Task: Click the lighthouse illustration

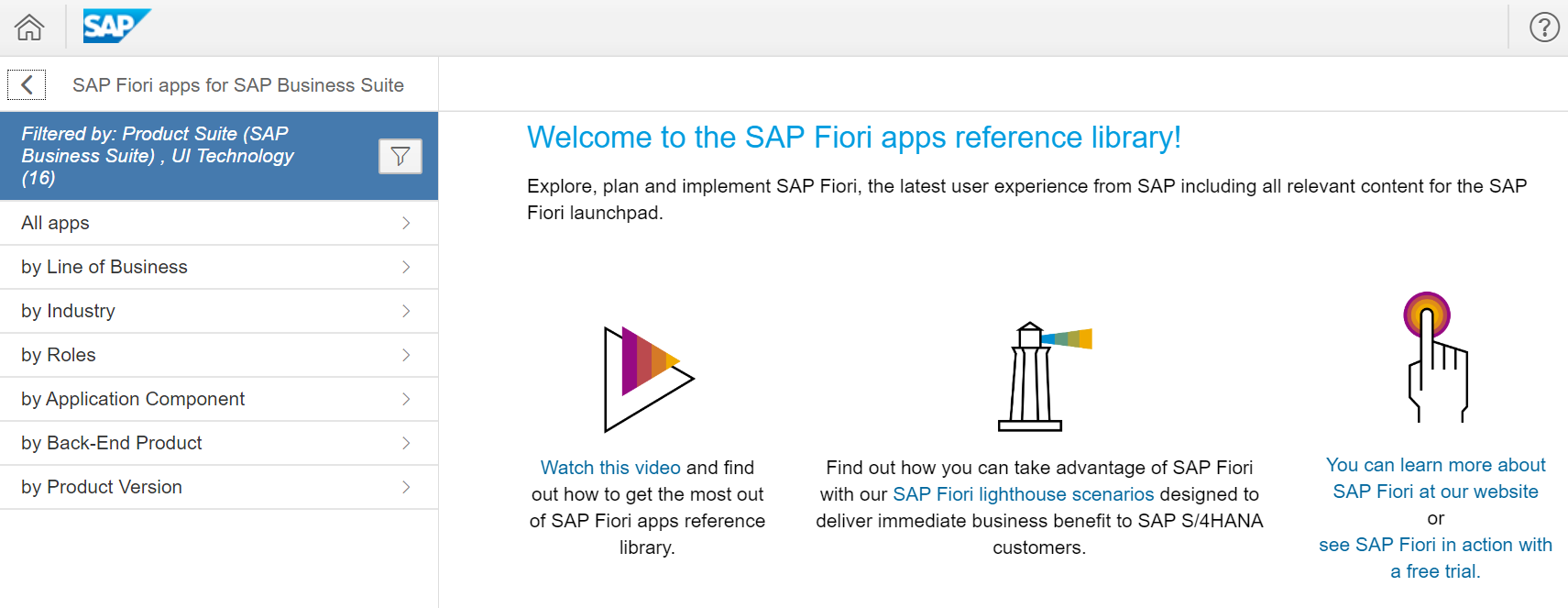Action: click(x=1038, y=376)
